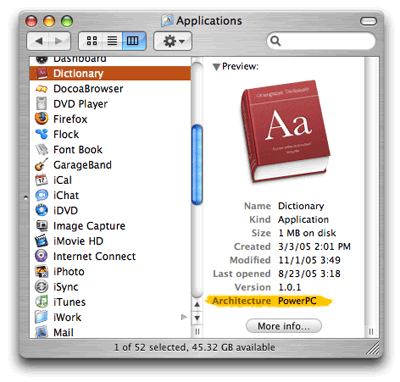Image resolution: width=400 pixels, height=382 pixels.
Task: Click the column resize handle below scrollbar
Action: click(197, 332)
